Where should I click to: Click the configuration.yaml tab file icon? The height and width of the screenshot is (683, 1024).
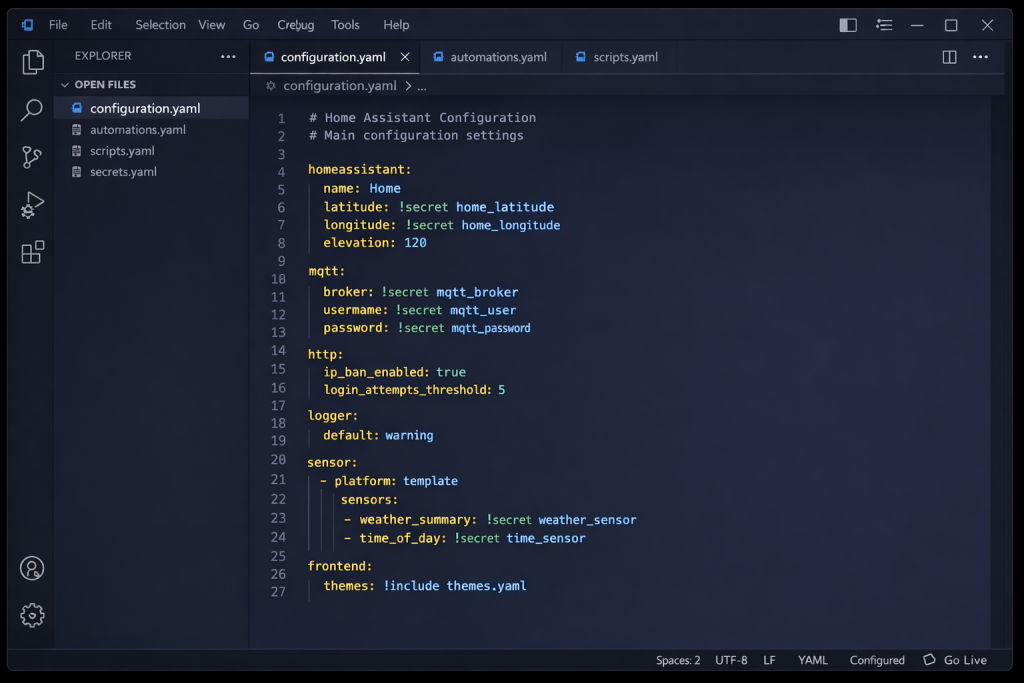268,57
